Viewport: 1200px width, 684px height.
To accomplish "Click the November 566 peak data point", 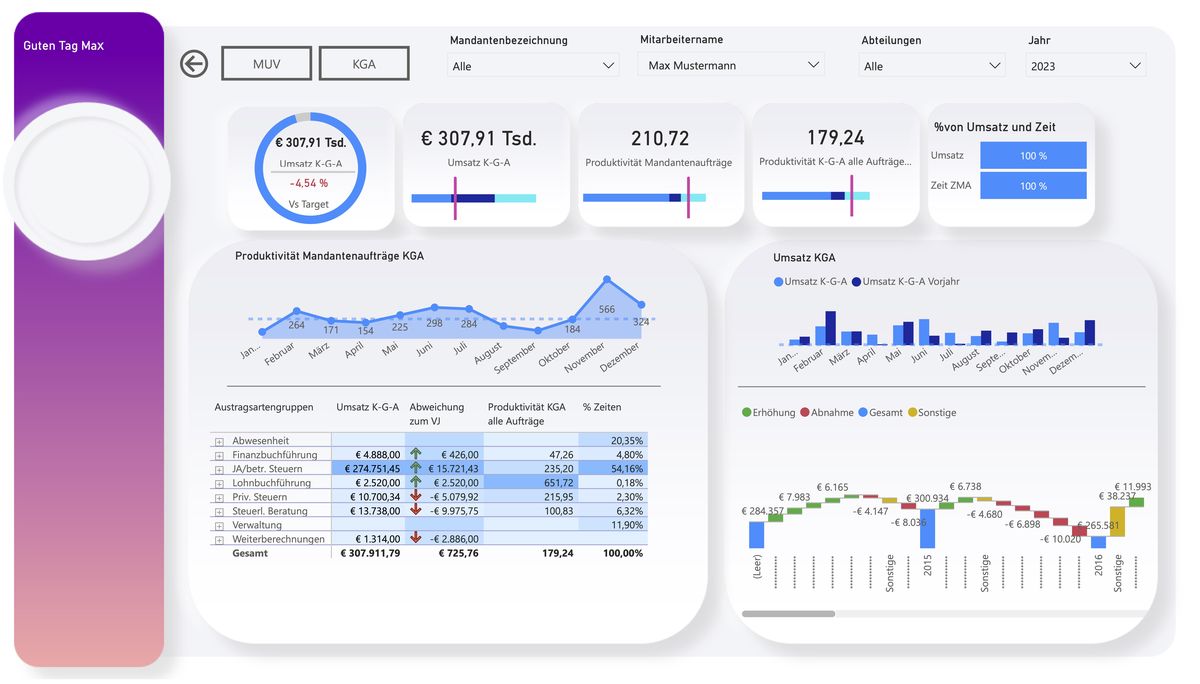I will click(607, 281).
